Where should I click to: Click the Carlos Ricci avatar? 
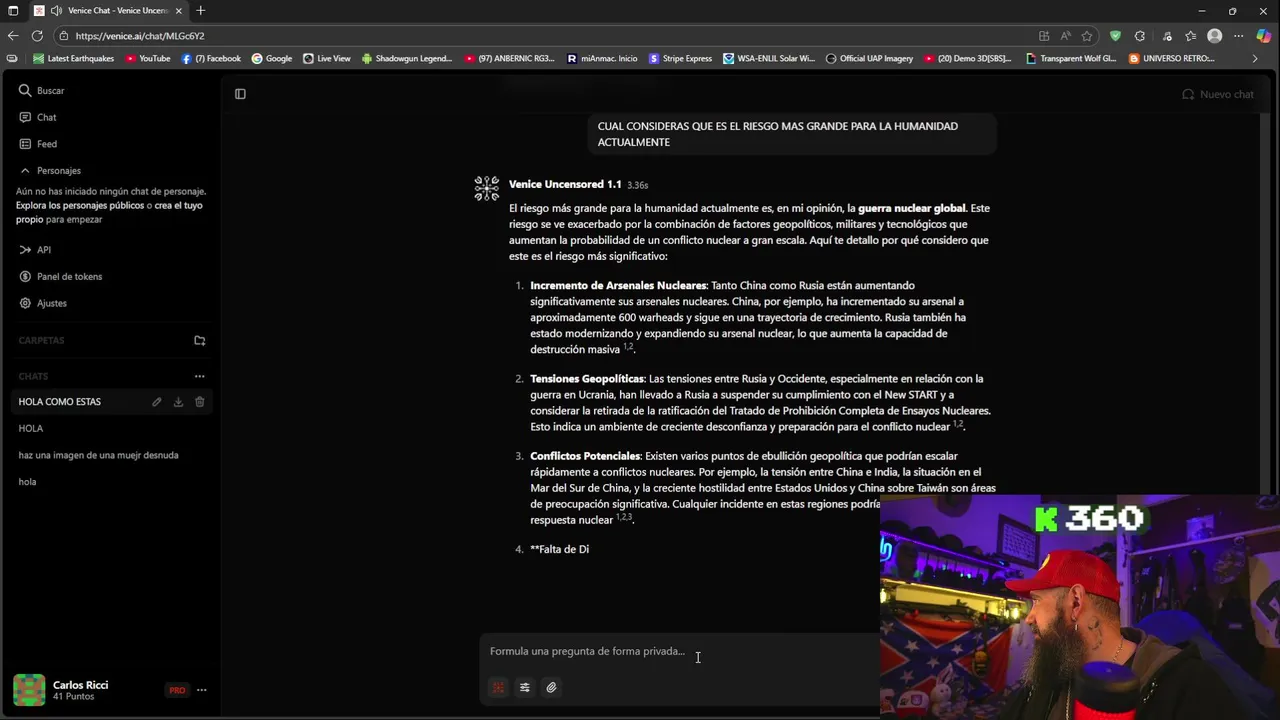29,690
